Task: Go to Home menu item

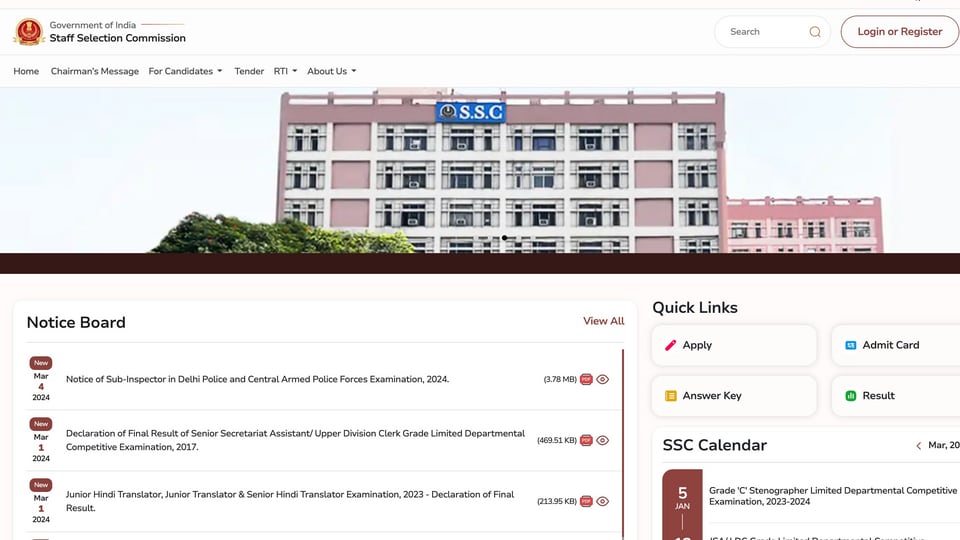Action: coord(26,71)
